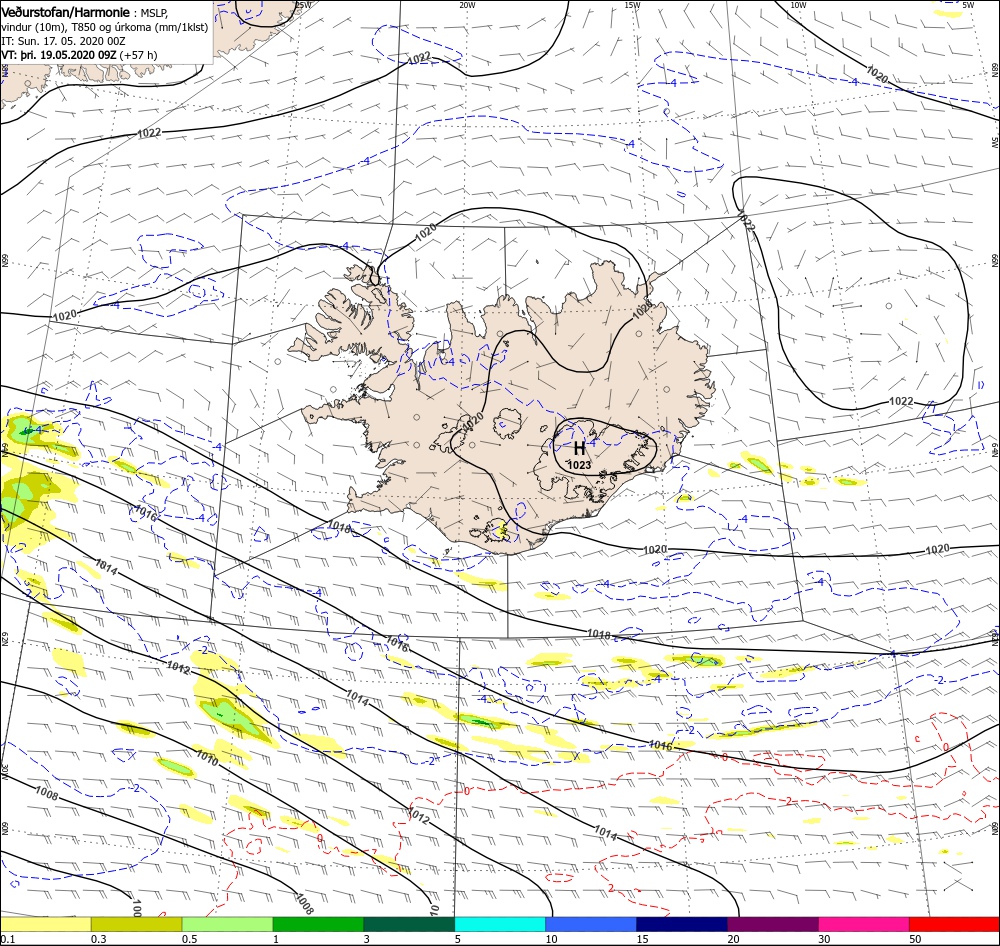Click the pink 30–50 mm legend swatch

pyautogui.click(x=864, y=925)
